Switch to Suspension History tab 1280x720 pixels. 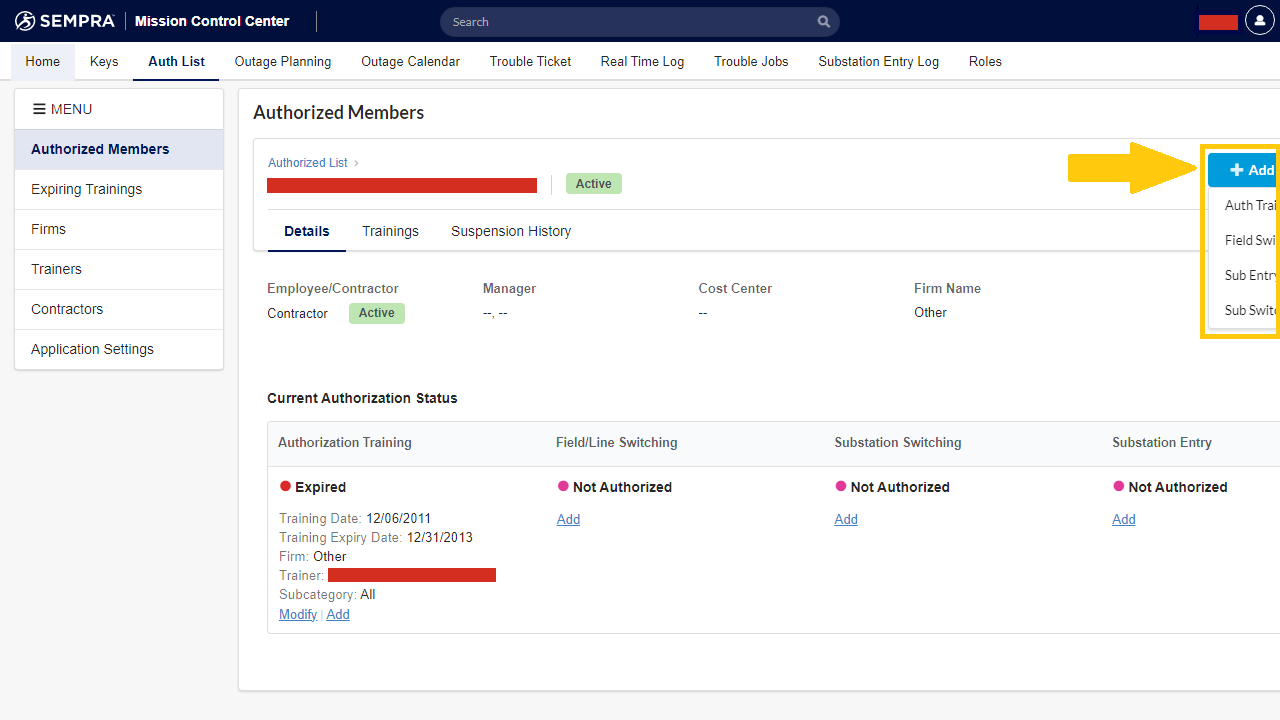[x=511, y=231]
